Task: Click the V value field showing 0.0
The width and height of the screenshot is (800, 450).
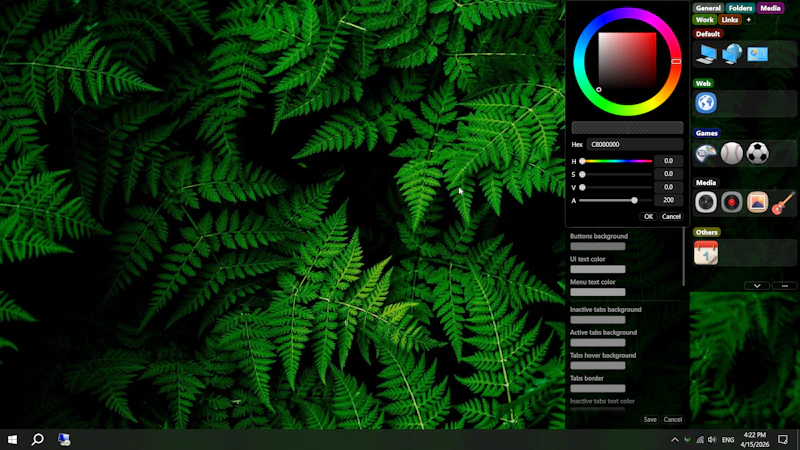Action: (668, 187)
